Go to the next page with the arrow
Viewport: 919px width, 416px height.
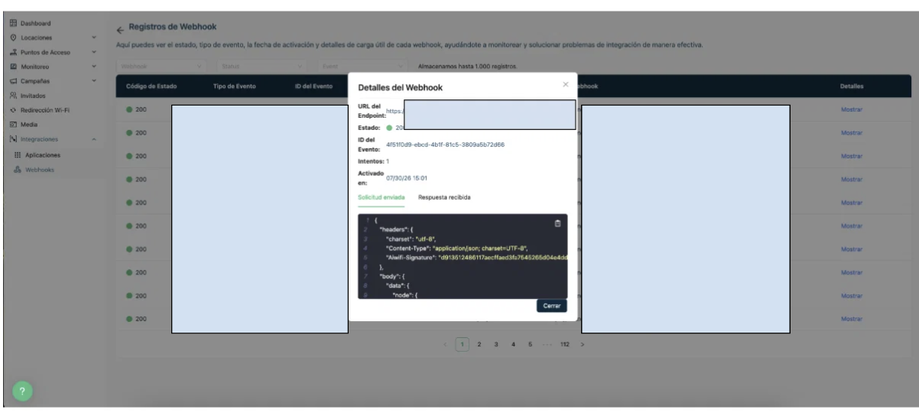pos(582,345)
